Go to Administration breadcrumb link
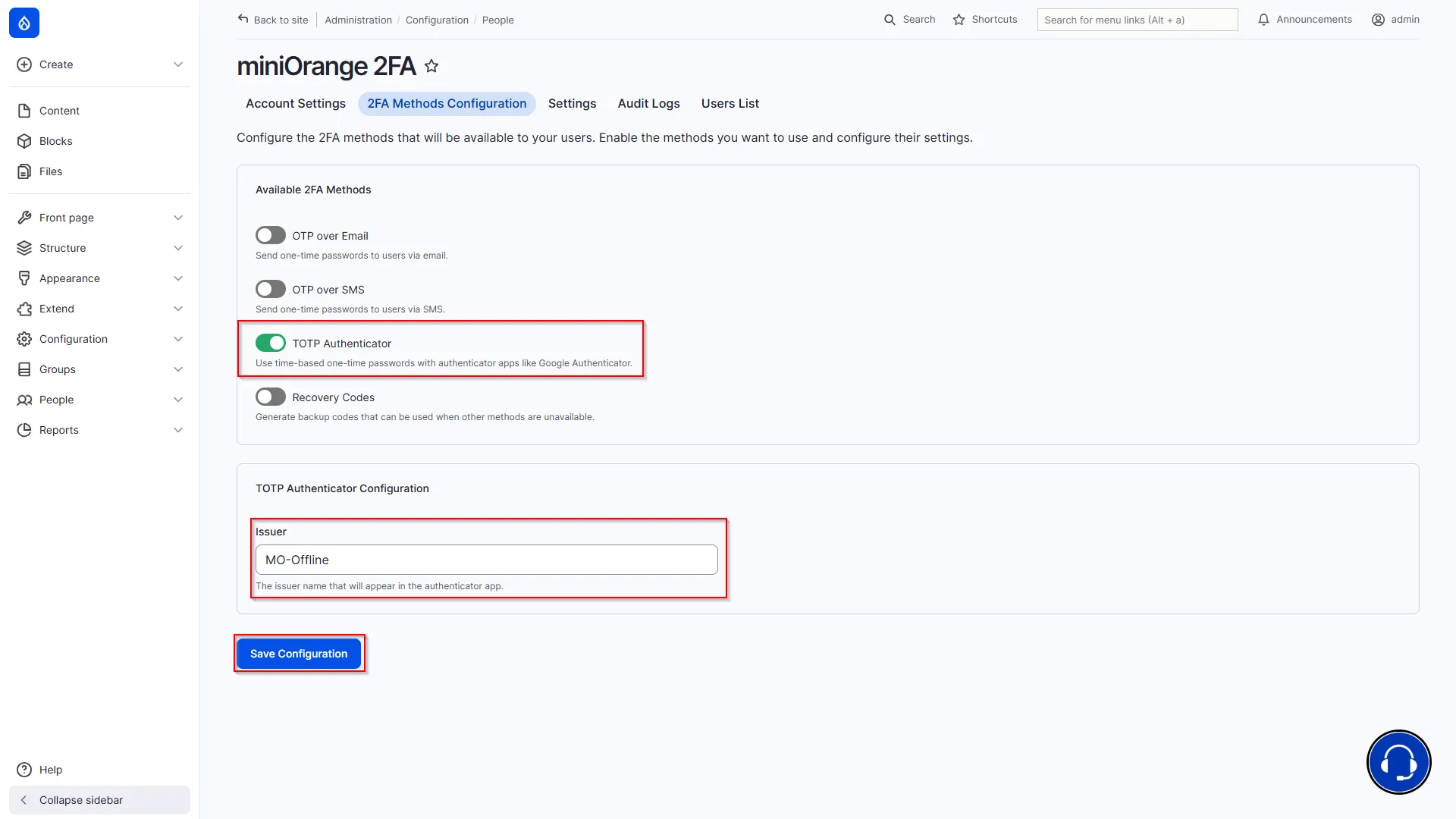This screenshot has width=1456, height=819. (358, 20)
